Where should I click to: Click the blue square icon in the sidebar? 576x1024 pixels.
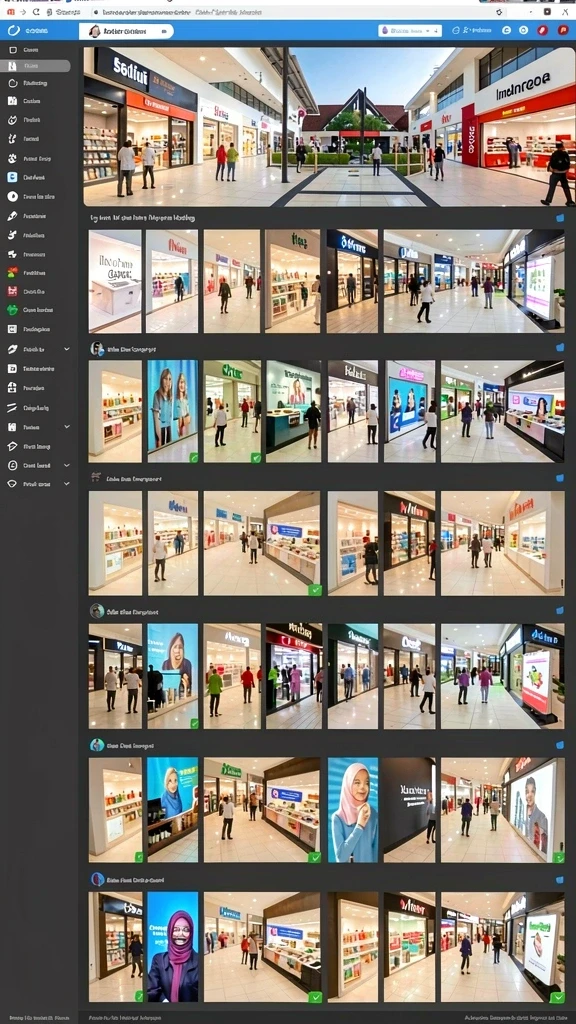[12, 177]
